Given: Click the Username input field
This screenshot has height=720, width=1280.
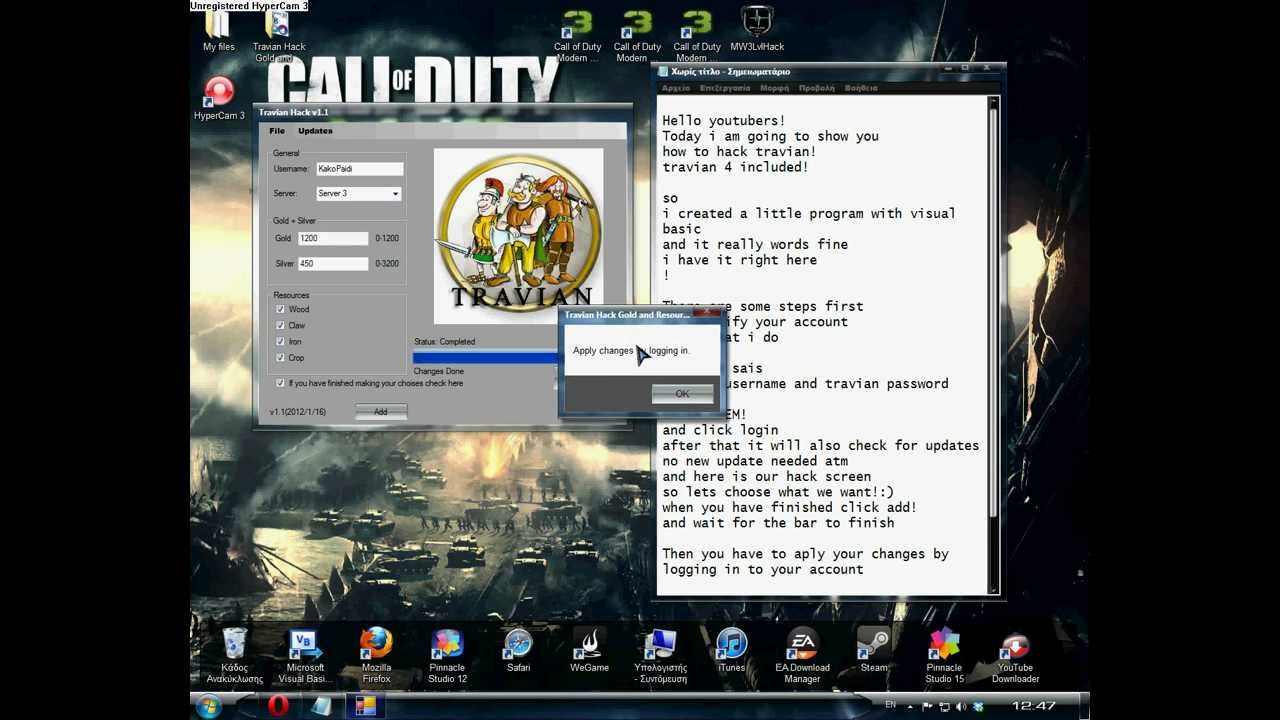Looking at the screenshot, I should (x=360, y=169).
